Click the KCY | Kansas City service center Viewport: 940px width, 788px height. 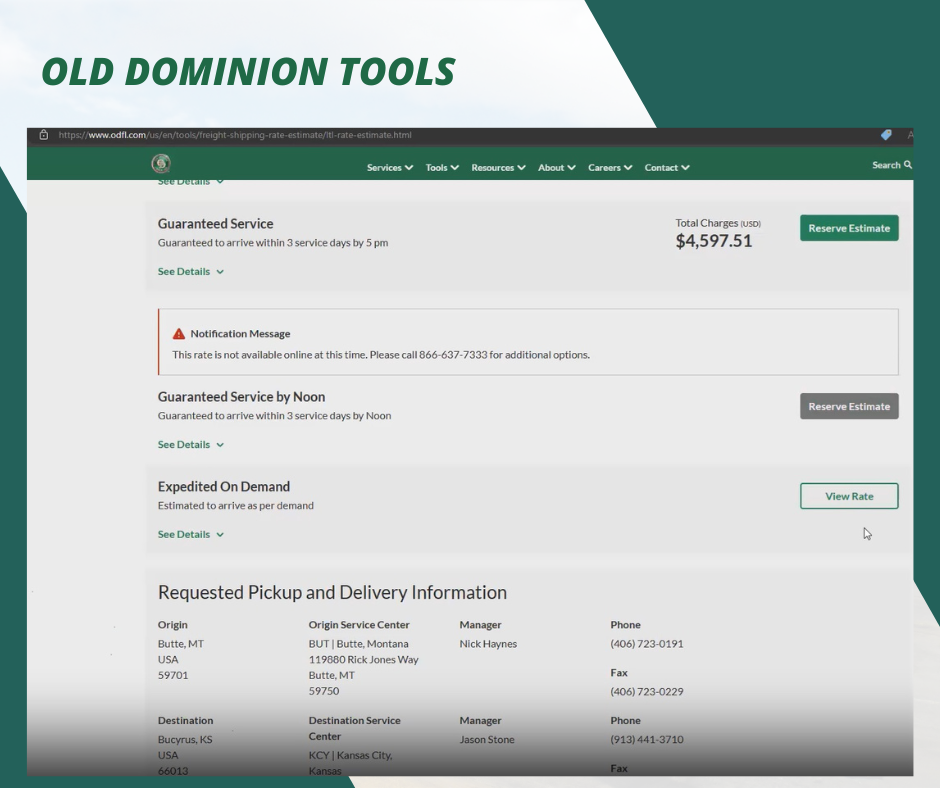coord(350,763)
